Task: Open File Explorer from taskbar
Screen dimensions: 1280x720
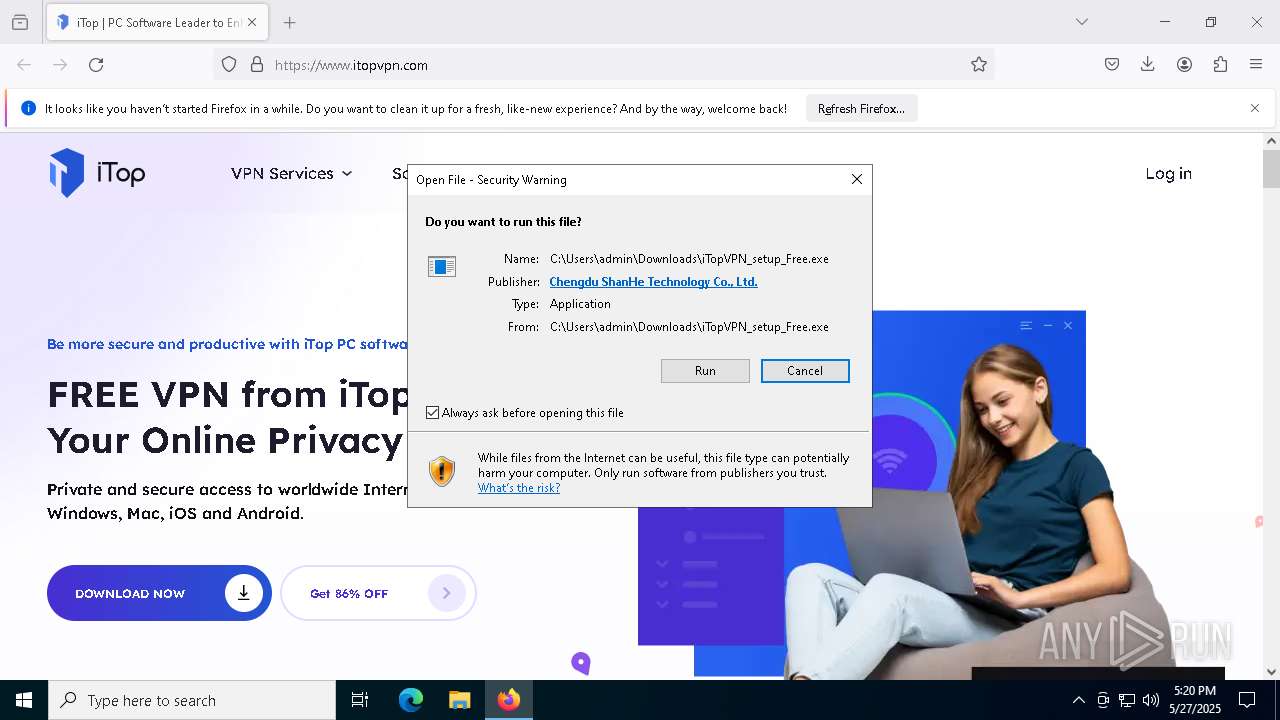Action: click(x=459, y=700)
